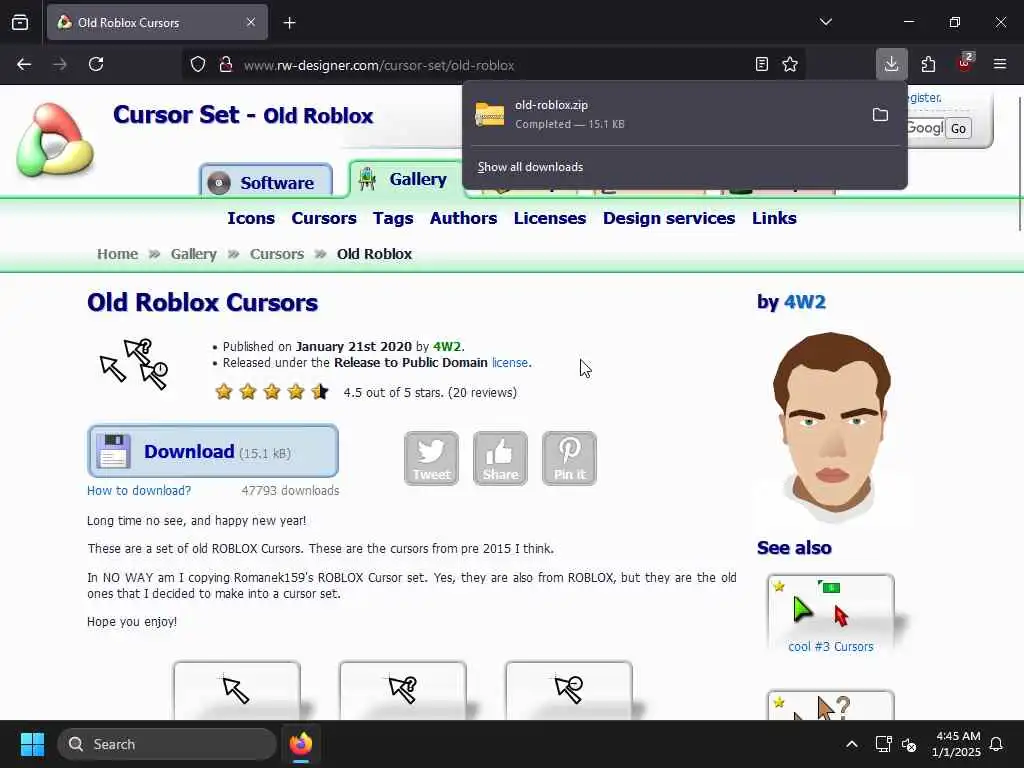Viewport: 1024px width, 768px height.
Task: Open the list all tabs dropdown
Action: click(825, 22)
